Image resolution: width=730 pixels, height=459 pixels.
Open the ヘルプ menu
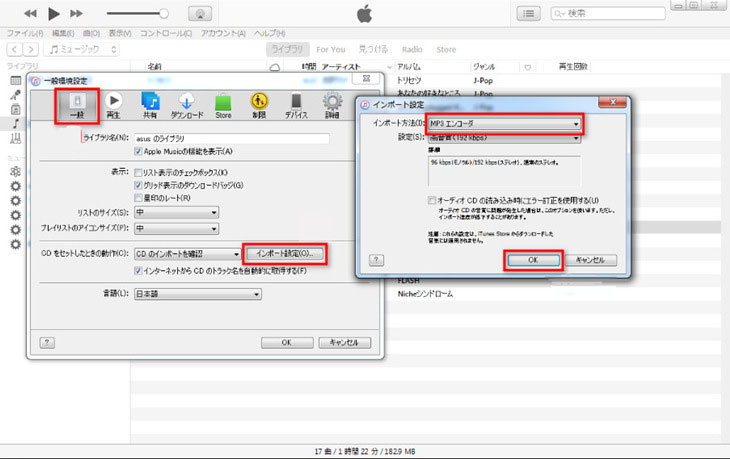pyautogui.click(x=270, y=34)
